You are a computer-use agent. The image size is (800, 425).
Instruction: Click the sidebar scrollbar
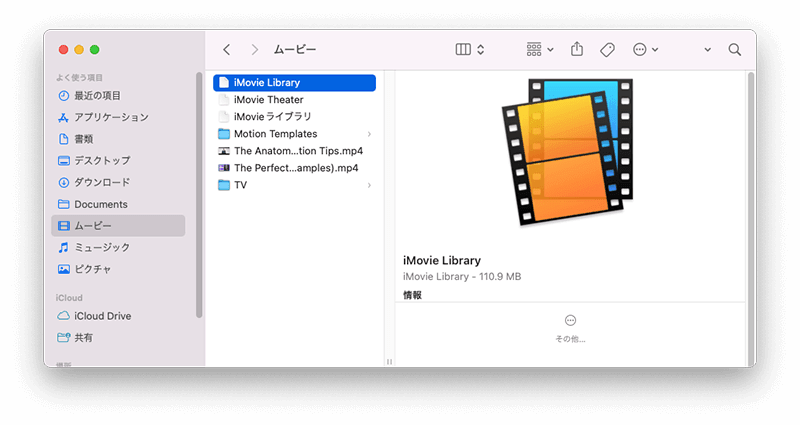(199, 194)
